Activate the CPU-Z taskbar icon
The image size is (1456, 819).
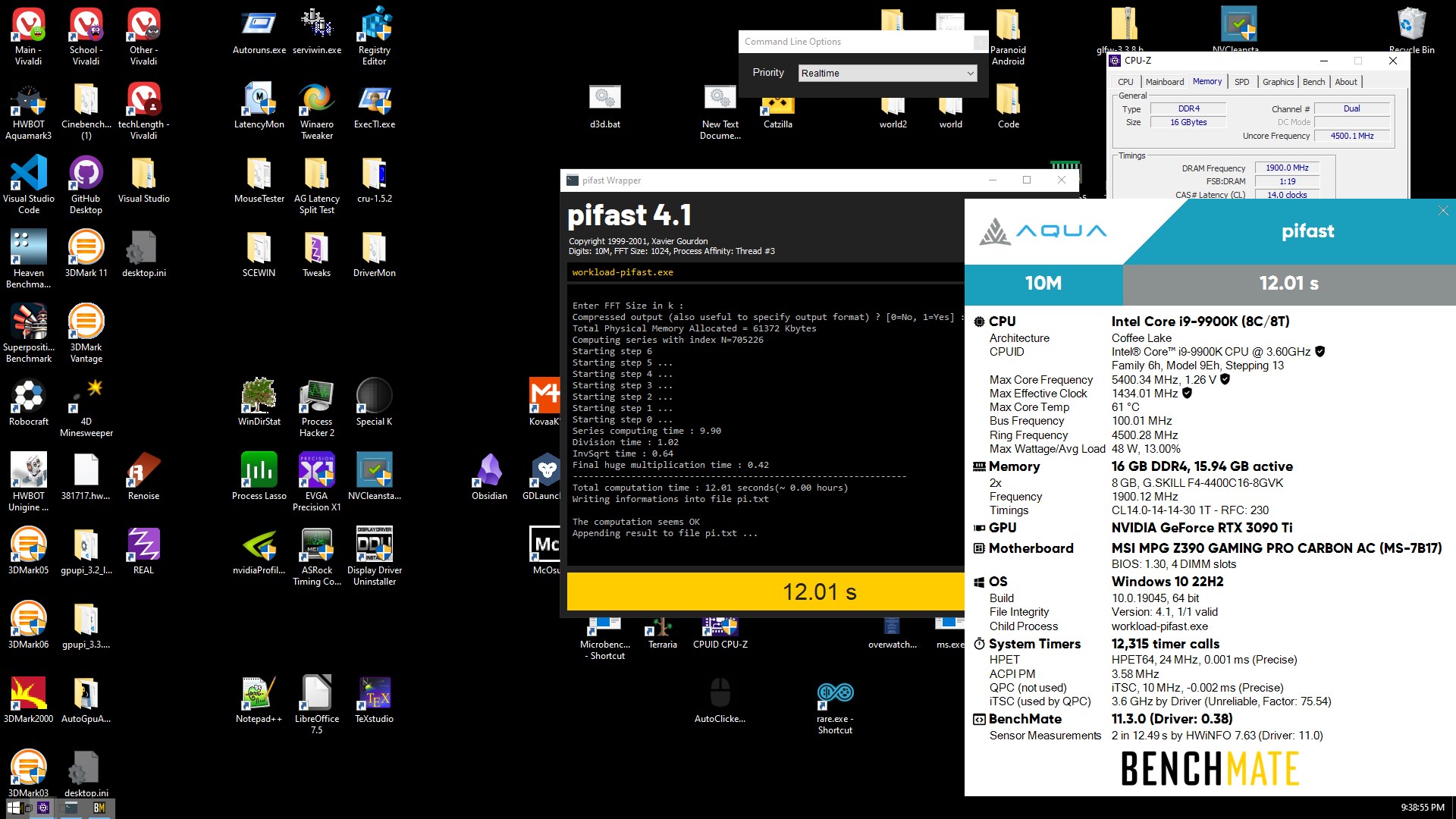(x=43, y=808)
